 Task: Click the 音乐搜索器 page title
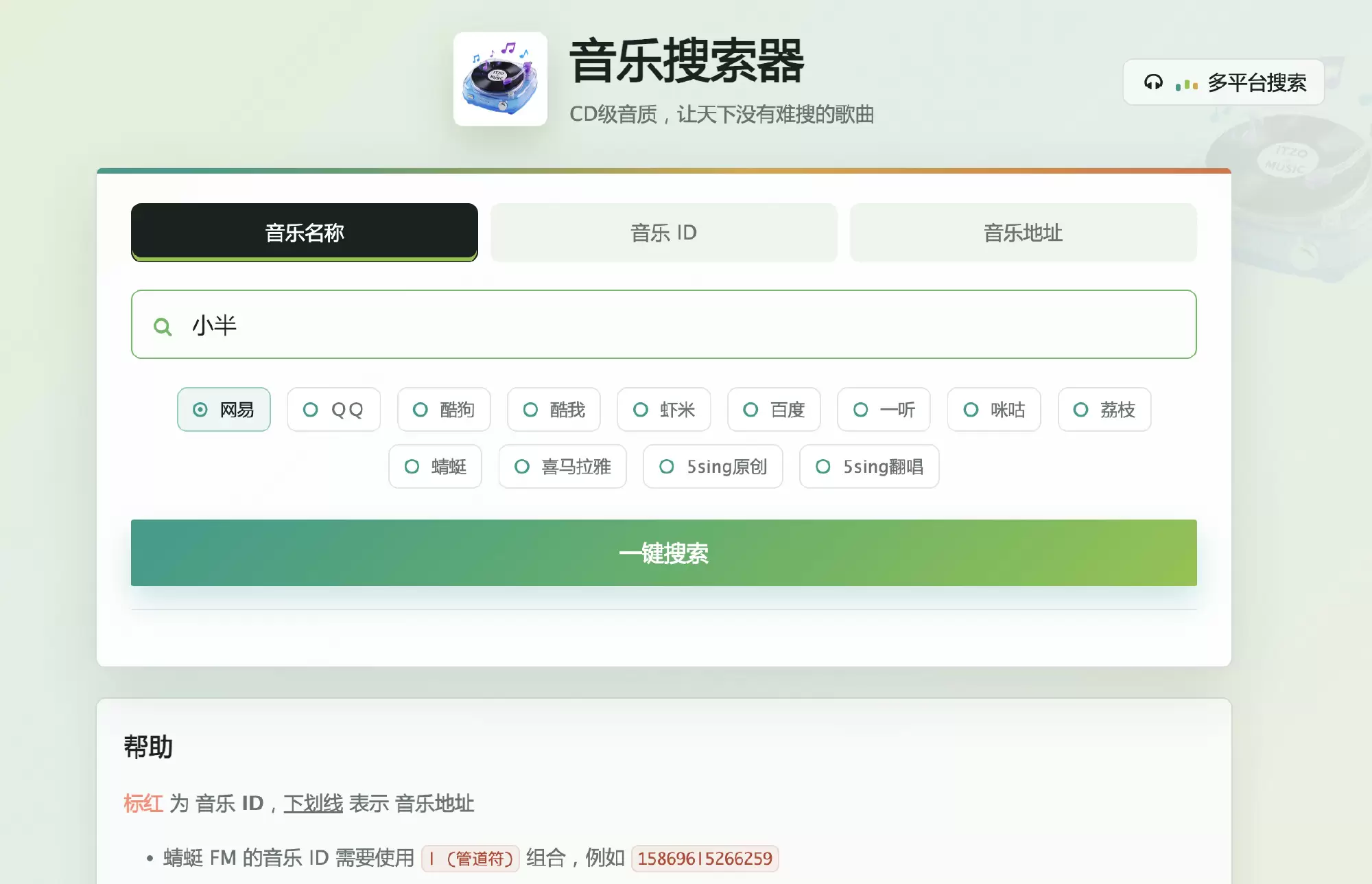pyautogui.click(x=687, y=61)
